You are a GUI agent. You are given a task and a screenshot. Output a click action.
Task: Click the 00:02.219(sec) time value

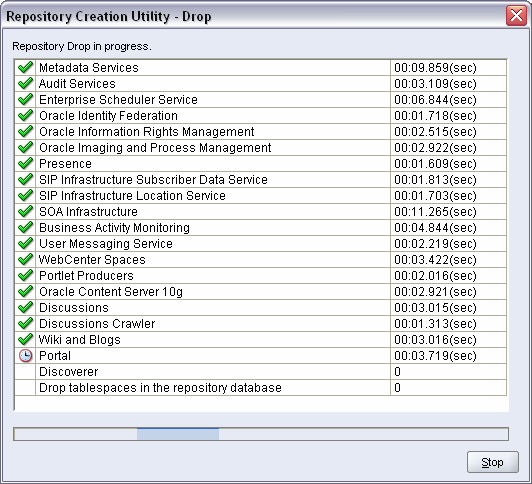tap(435, 244)
